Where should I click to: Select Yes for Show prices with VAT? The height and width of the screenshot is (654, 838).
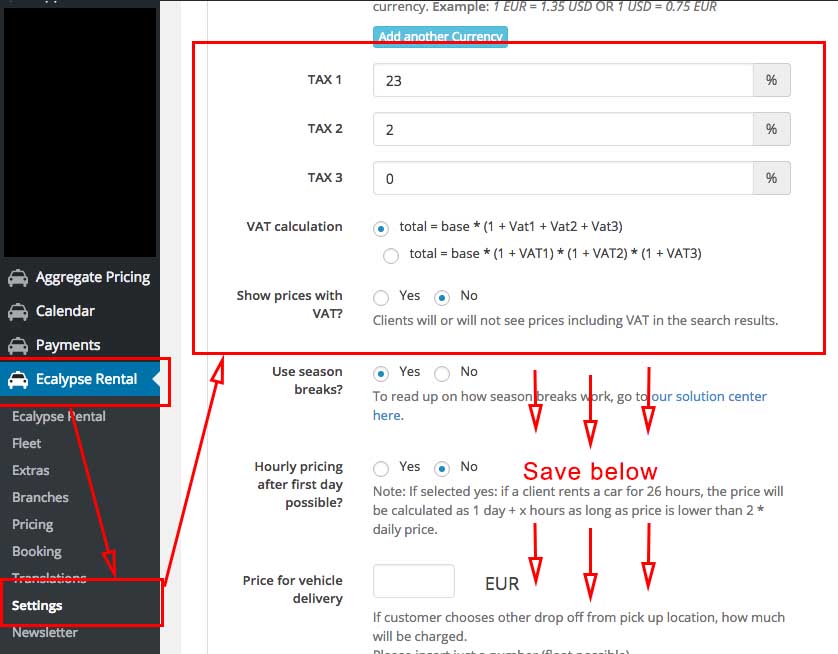coord(381,298)
